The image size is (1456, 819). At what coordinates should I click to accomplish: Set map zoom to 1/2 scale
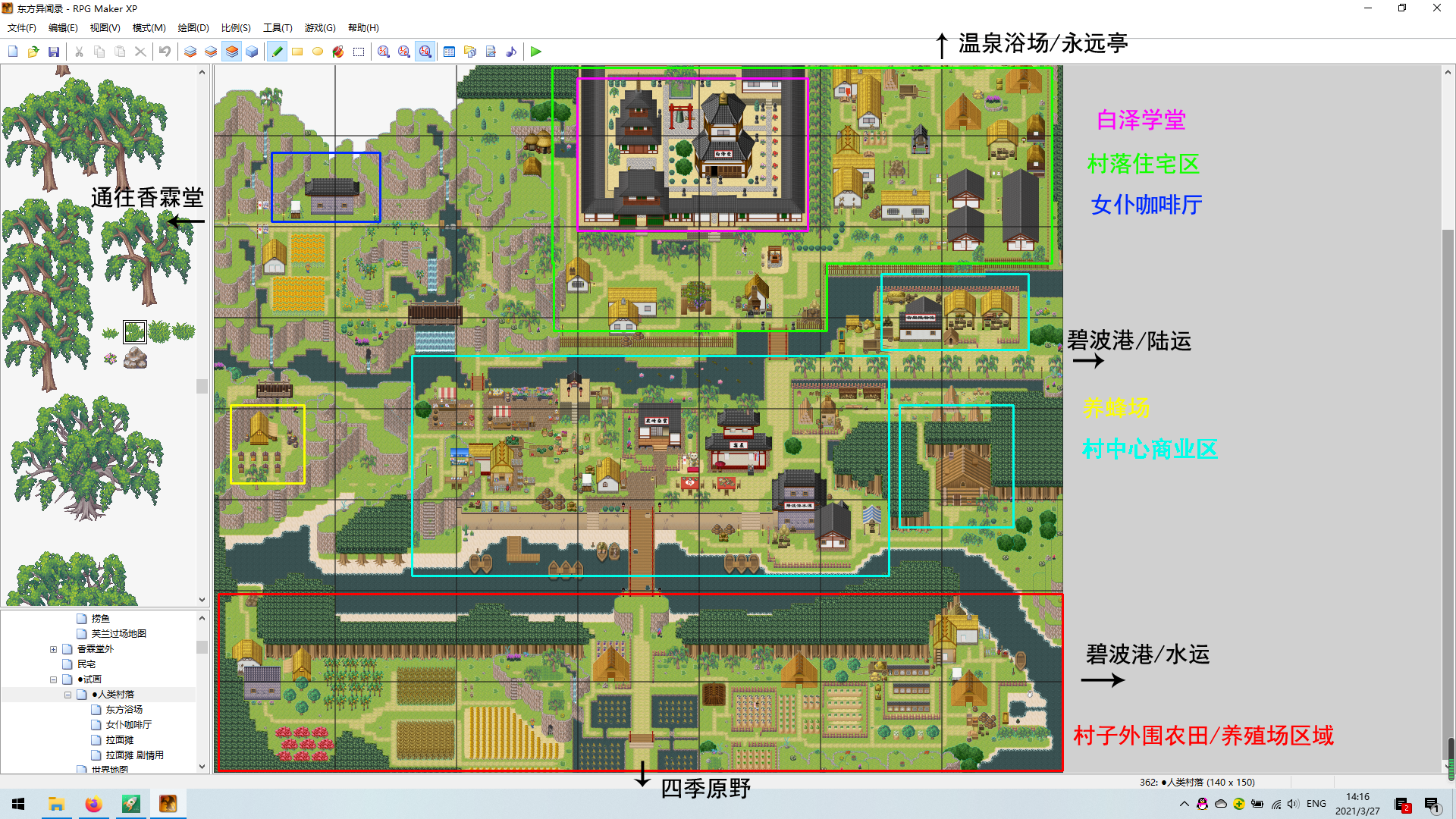tap(404, 52)
